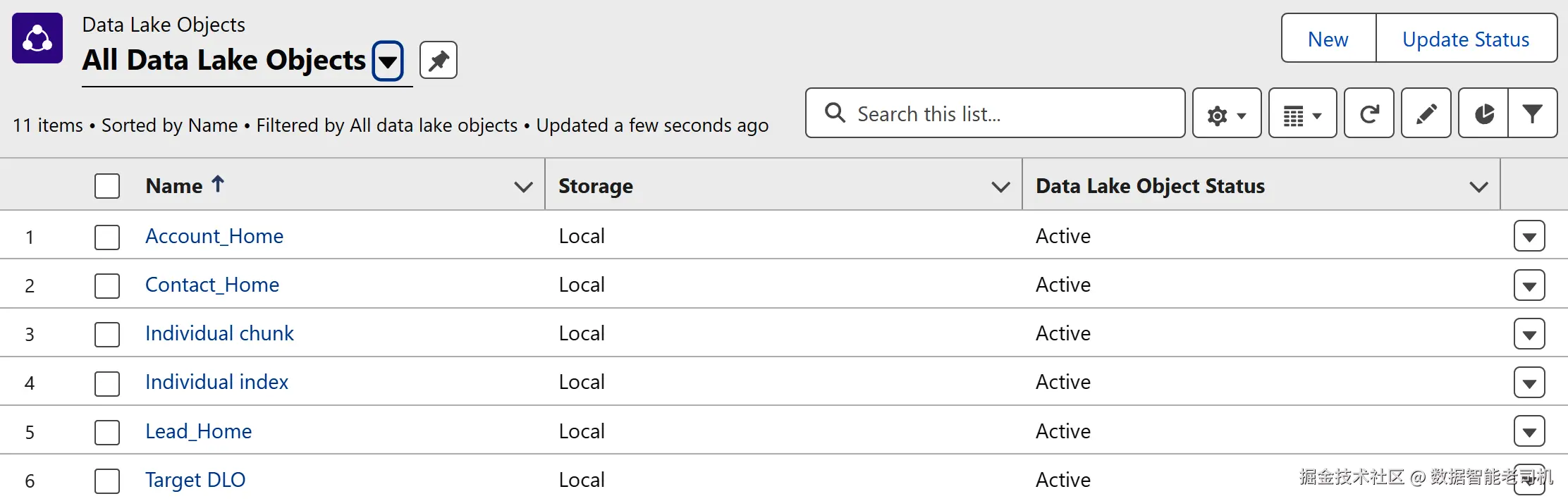Open the list view picker dropdown arrow
1568x501 pixels.
[388, 61]
